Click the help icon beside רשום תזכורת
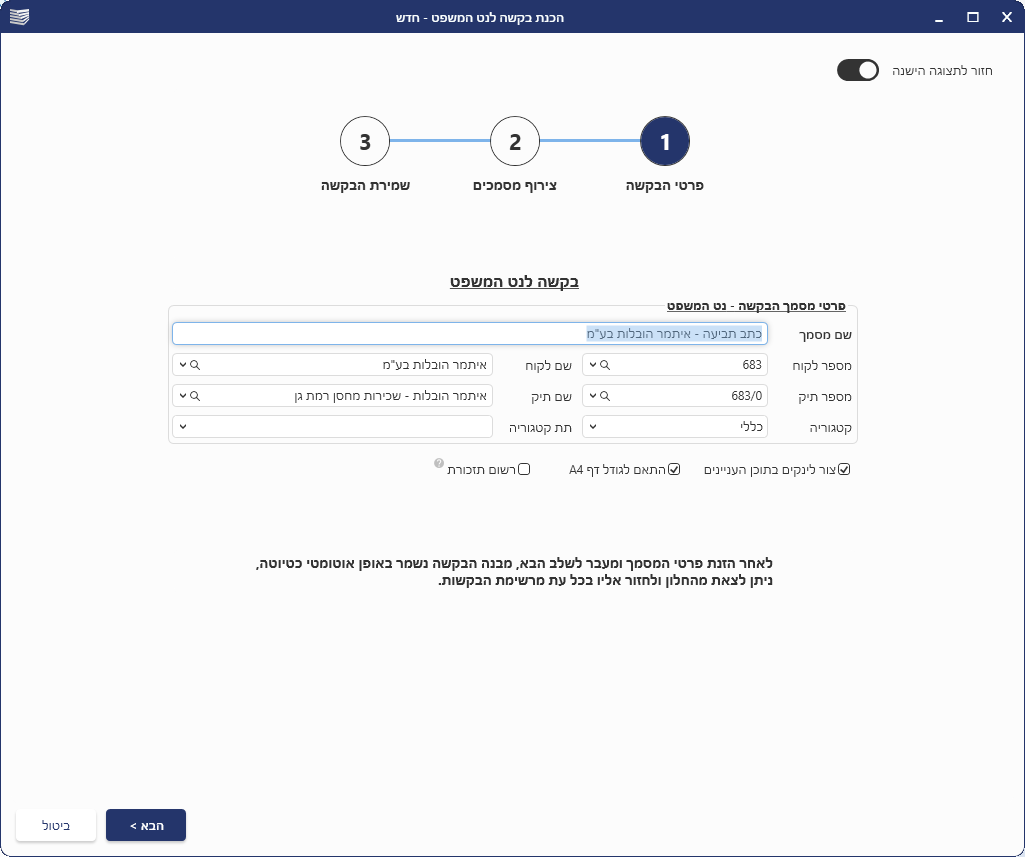This screenshot has width=1025, height=857. (x=438, y=464)
